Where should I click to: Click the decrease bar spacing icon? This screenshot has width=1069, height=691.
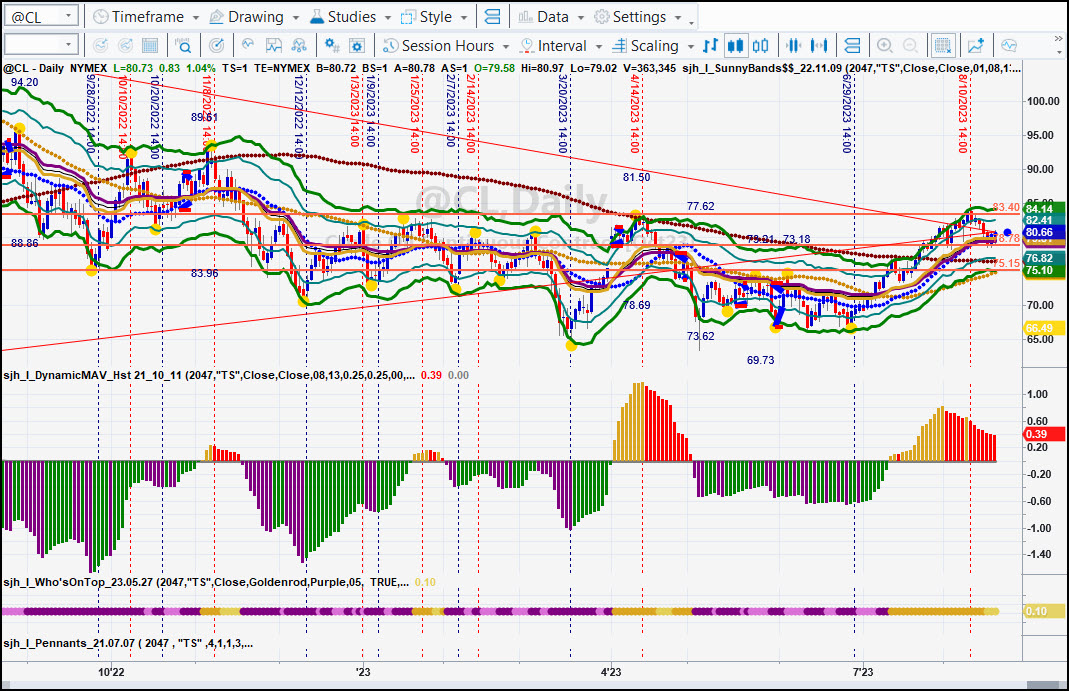[794, 46]
